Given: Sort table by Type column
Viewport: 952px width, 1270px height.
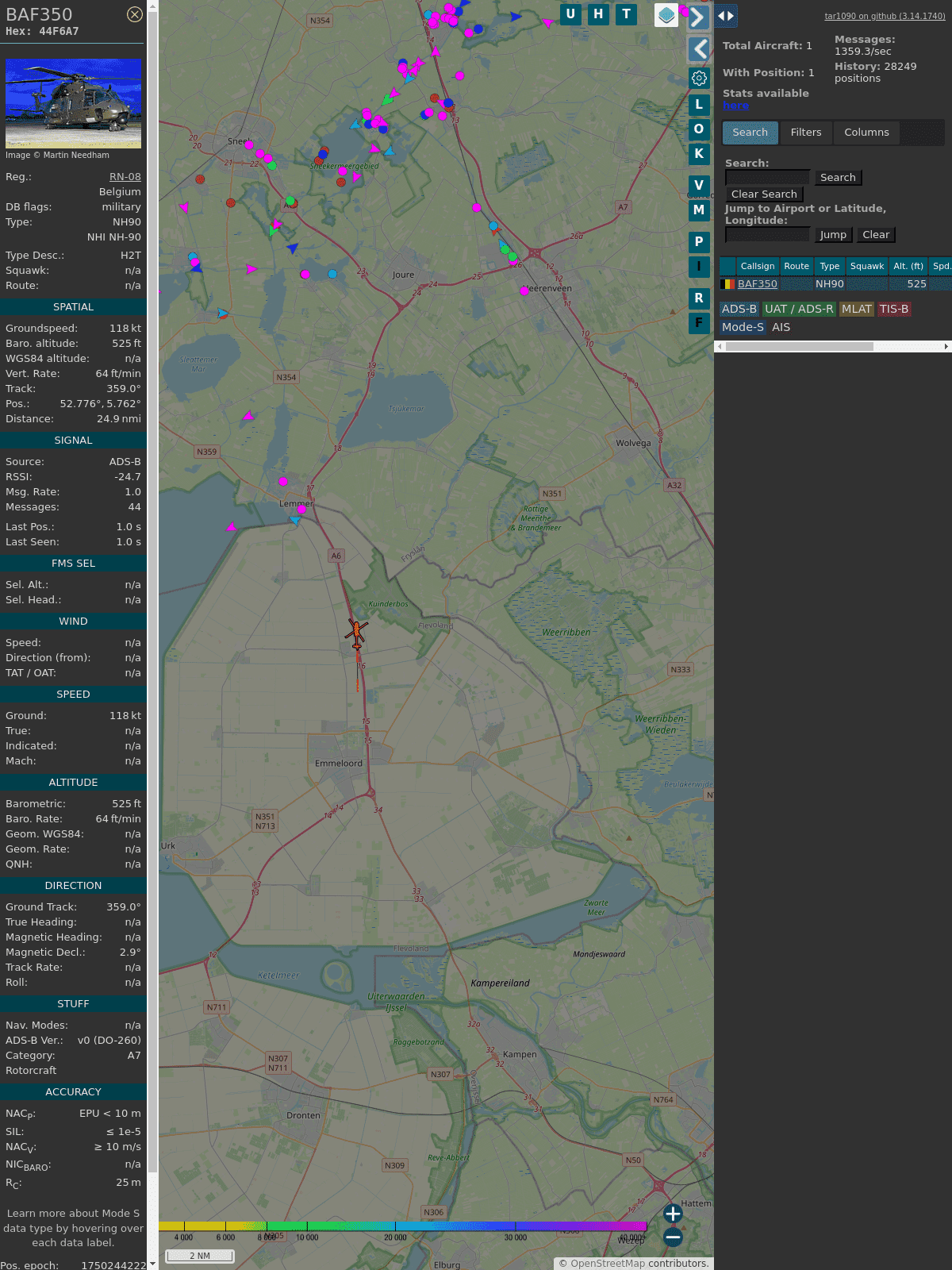Looking at the screenshot, I should coord(830,267).
